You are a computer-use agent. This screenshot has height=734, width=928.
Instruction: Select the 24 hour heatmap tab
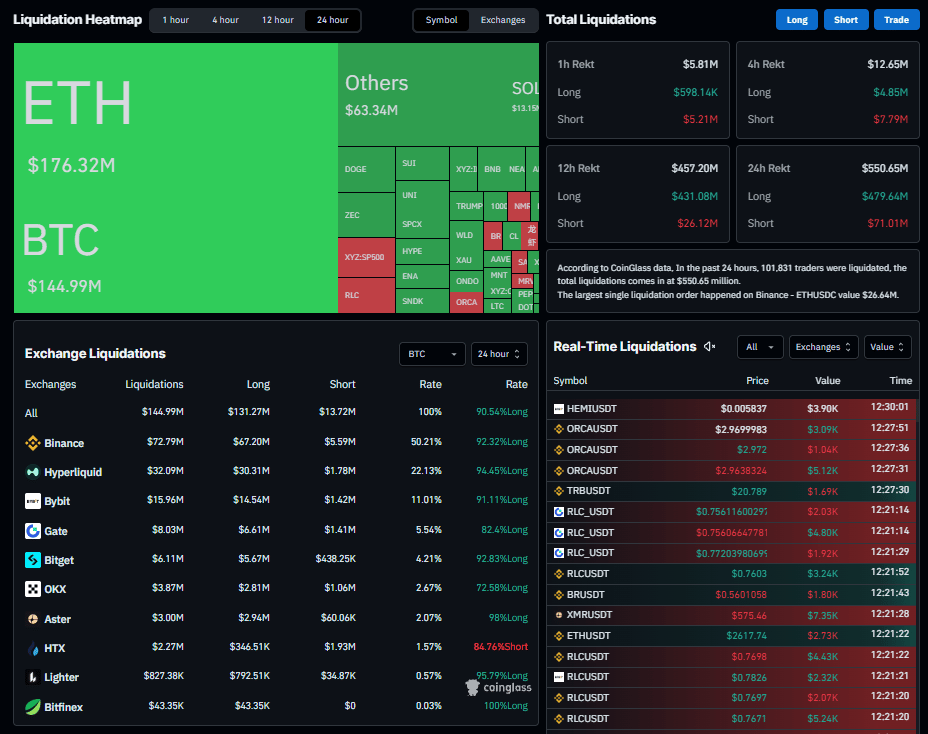pyautogui.click(x=333, y=20)
